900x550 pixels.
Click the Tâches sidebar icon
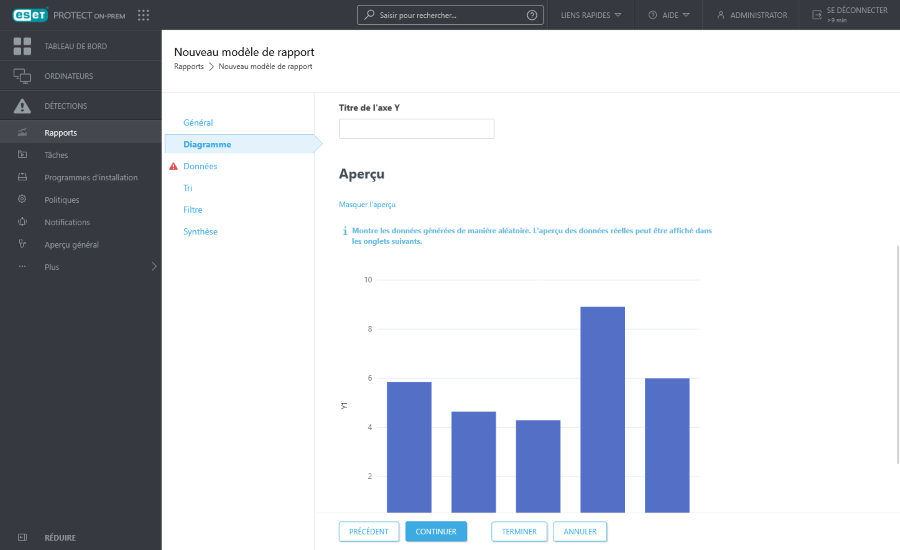pyautogui.click(x=22, y=155)
